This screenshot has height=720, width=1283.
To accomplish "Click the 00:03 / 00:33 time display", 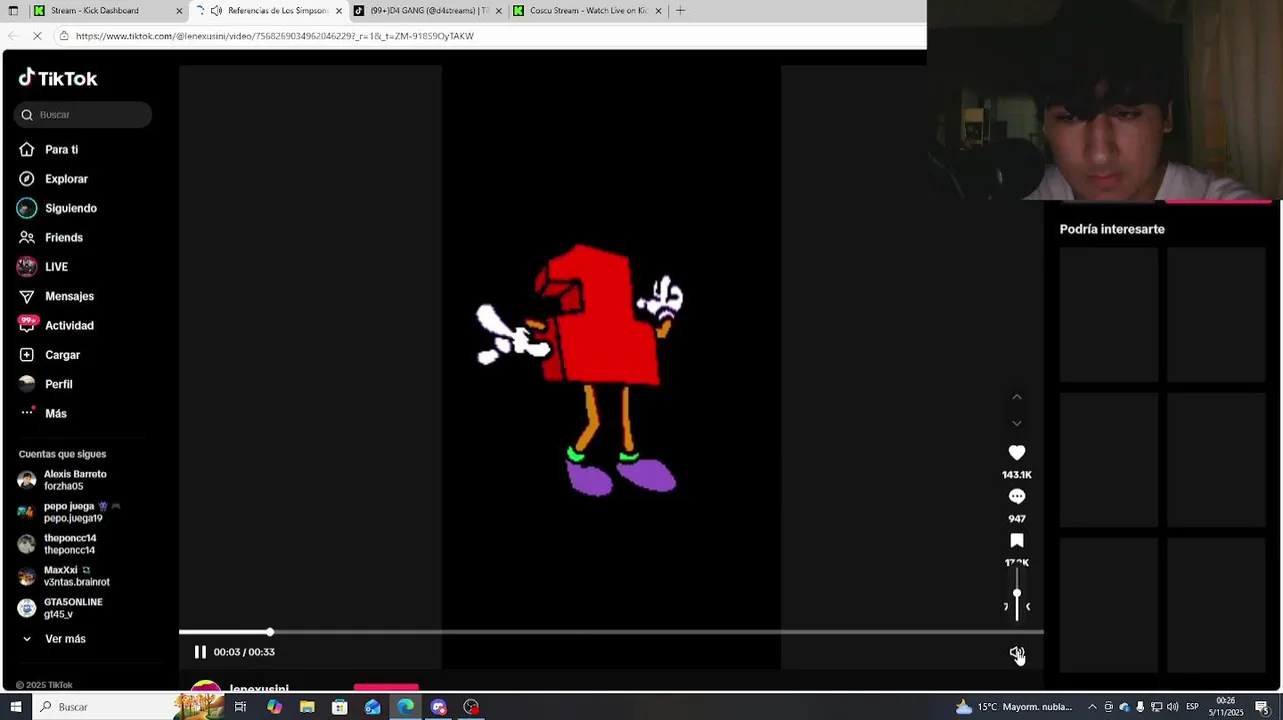I will pyautogui.click(x=244, y=652).
